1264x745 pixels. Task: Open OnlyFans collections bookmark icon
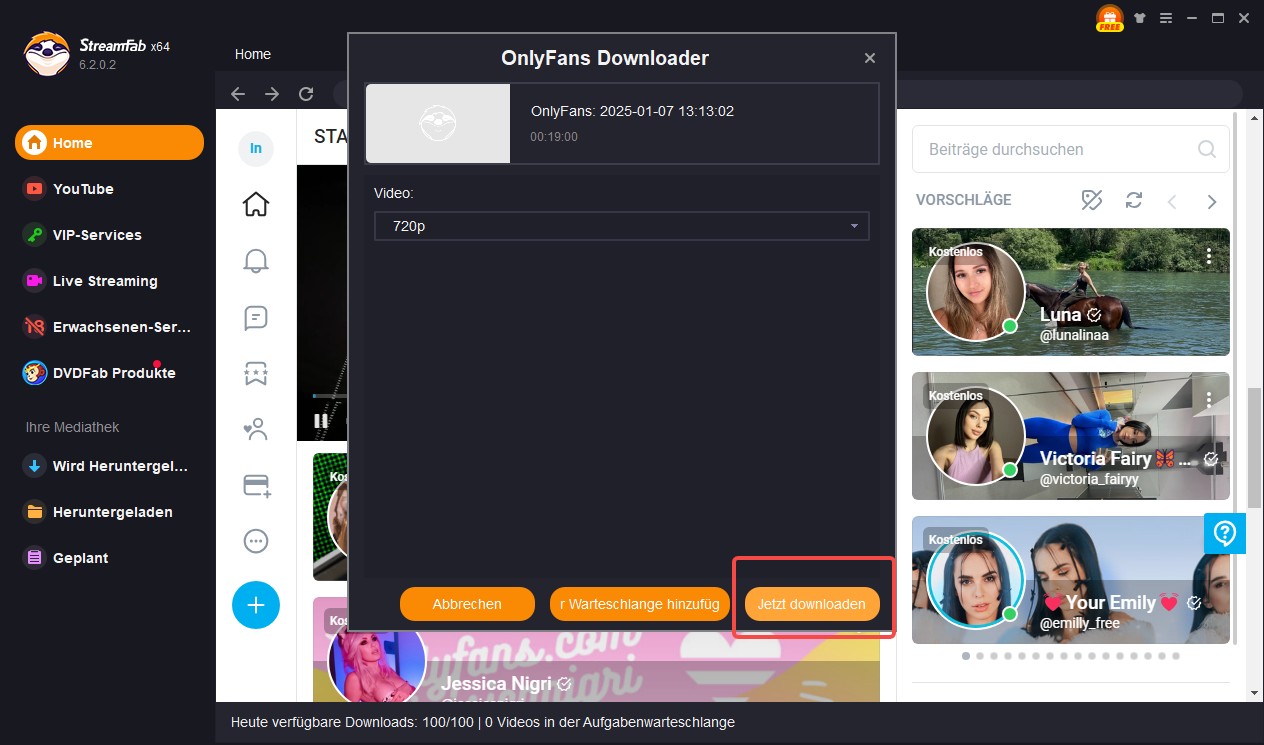click(x=256, y=374)
